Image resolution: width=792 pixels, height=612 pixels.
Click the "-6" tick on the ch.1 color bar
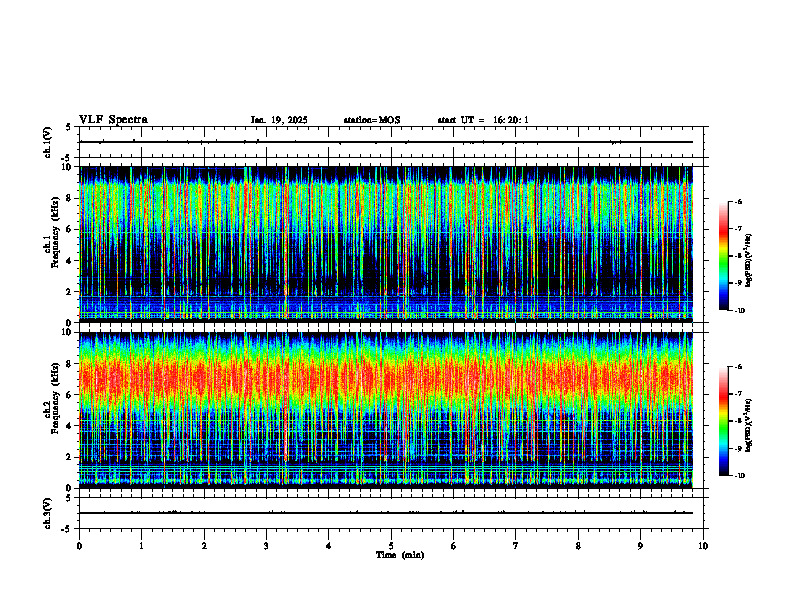[738, 201]
